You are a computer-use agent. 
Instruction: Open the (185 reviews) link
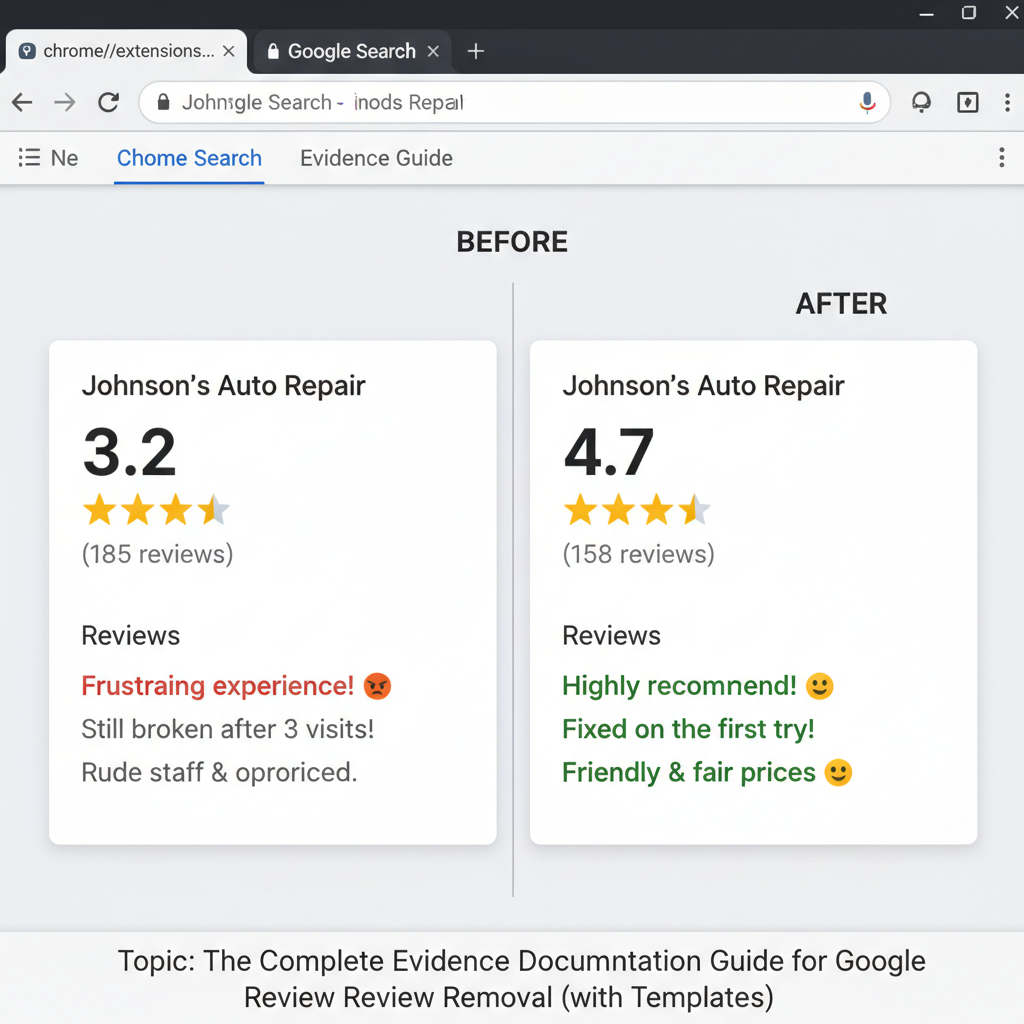point(157,554)
